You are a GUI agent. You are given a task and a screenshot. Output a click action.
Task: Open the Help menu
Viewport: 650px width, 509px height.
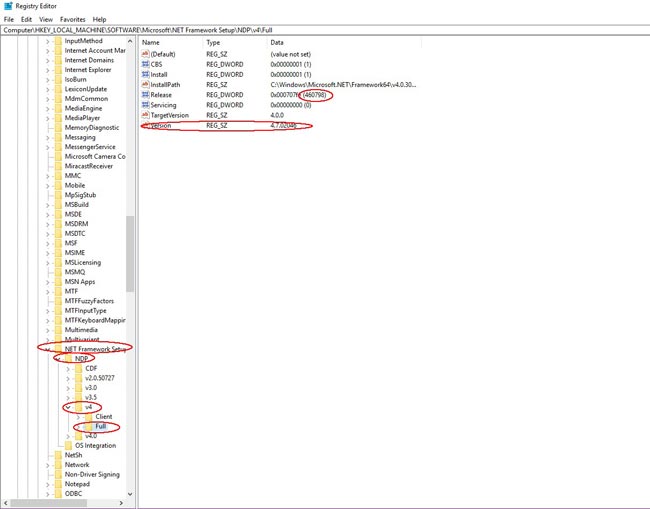click(99, 19)
